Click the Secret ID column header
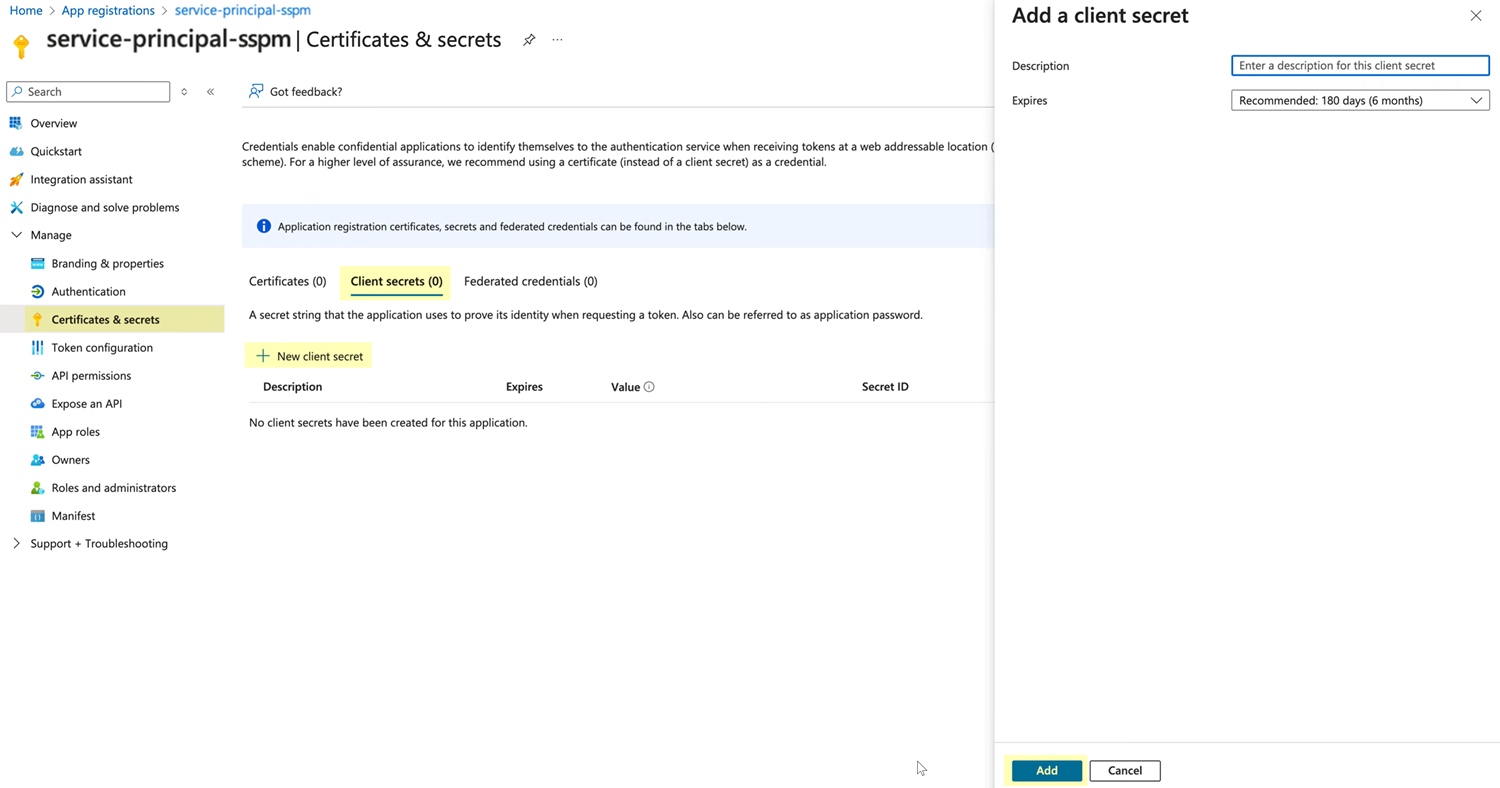The width and height of the screenshot is (1500, 788). pyautogui.click(x=885, y=387)
